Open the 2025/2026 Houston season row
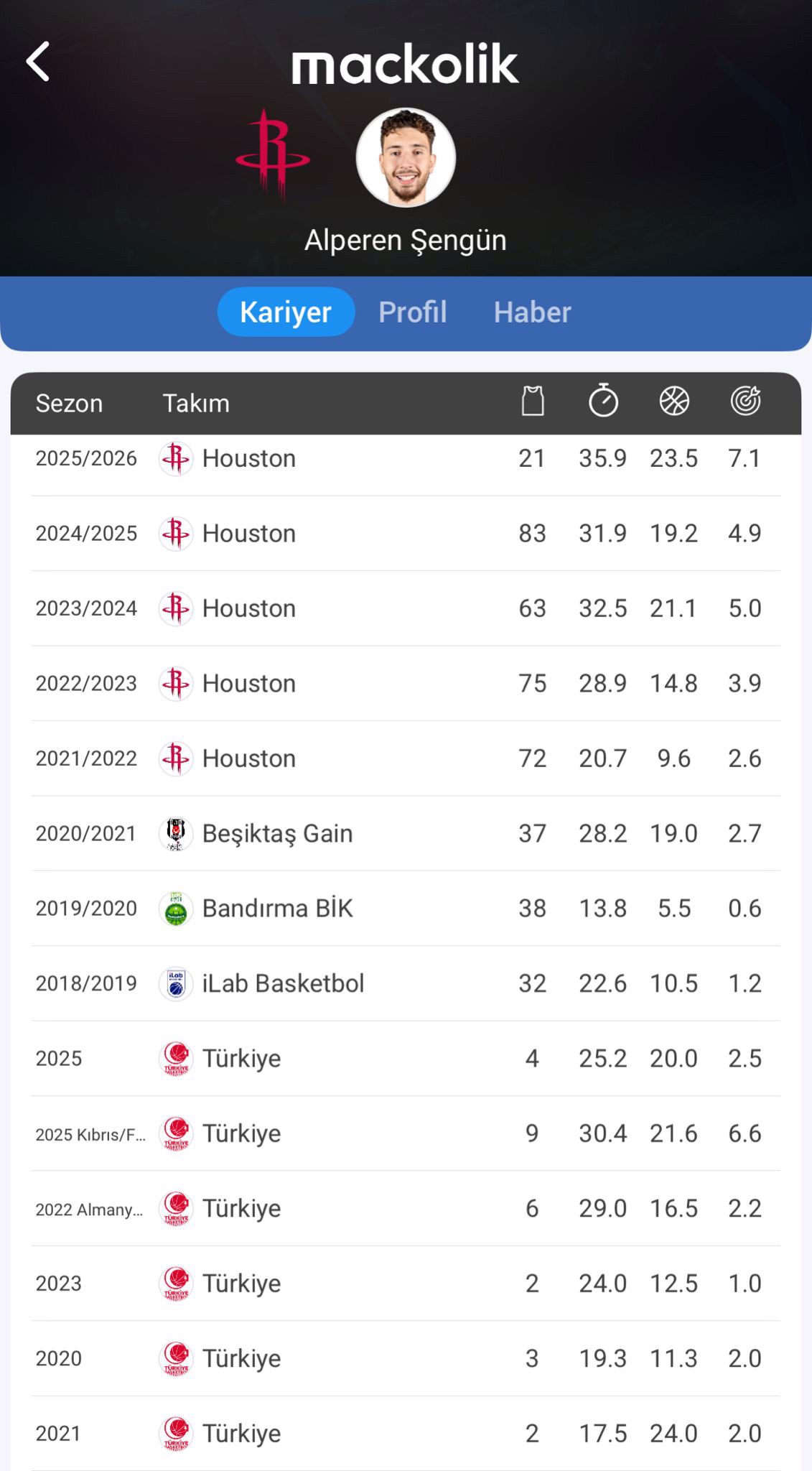Screen dimensions: 812x1471 406,458
